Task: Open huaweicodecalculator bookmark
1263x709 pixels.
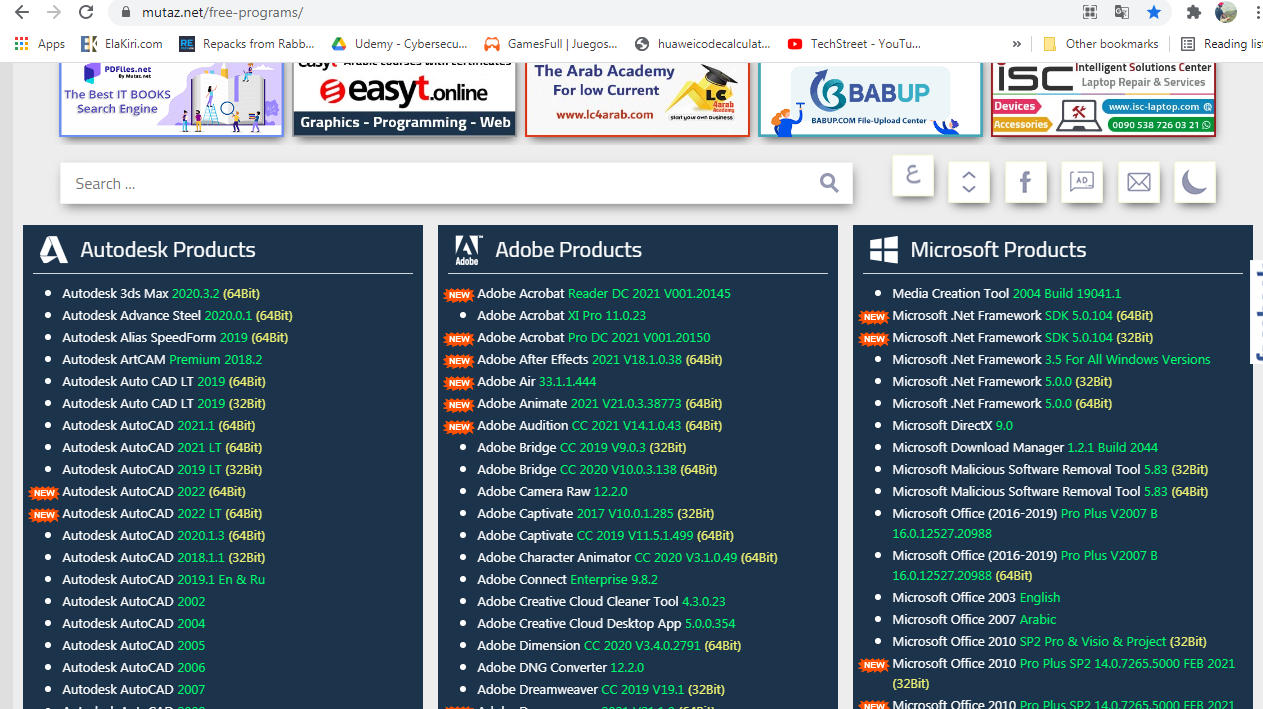Action: click(702, 44)
